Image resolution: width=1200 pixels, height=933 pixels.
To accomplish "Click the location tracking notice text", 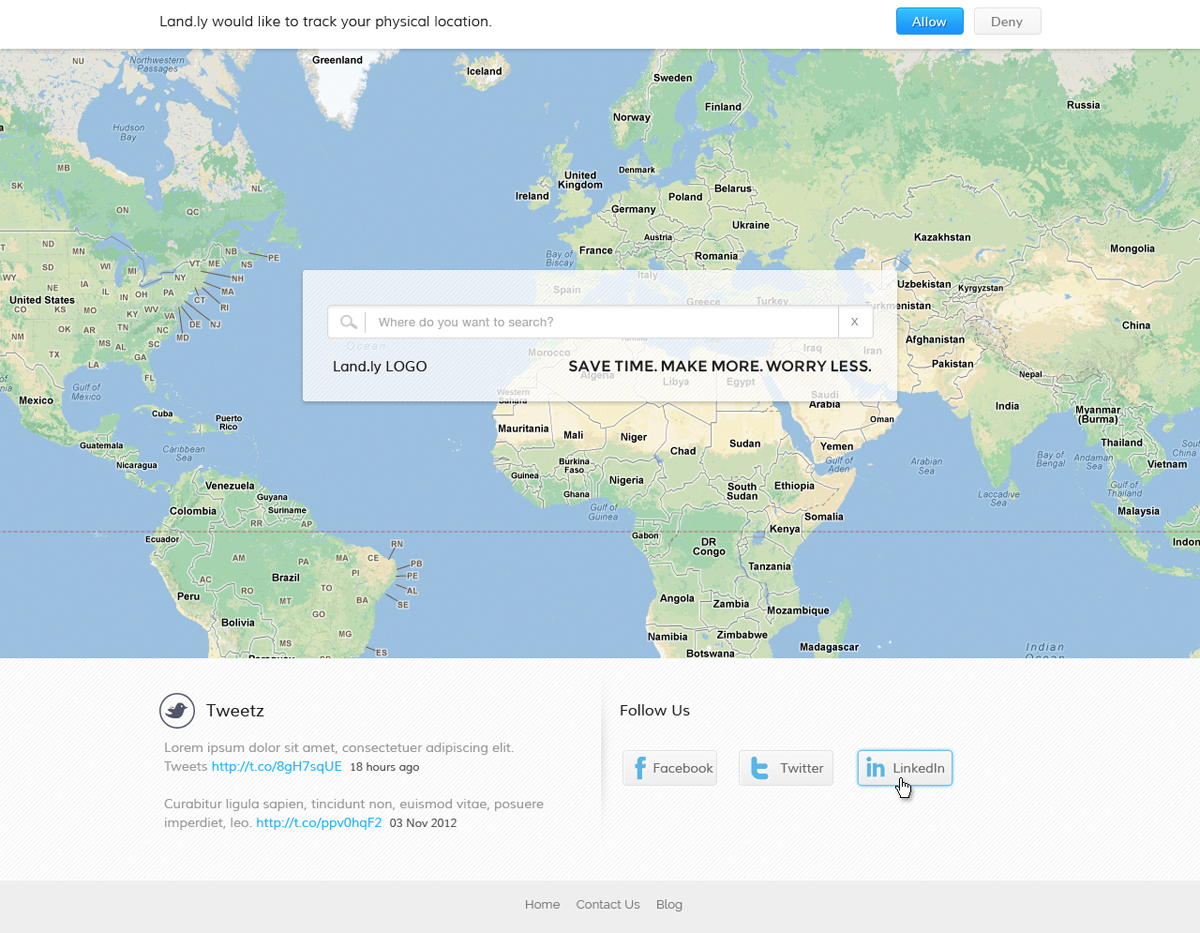I will point(326,21).
